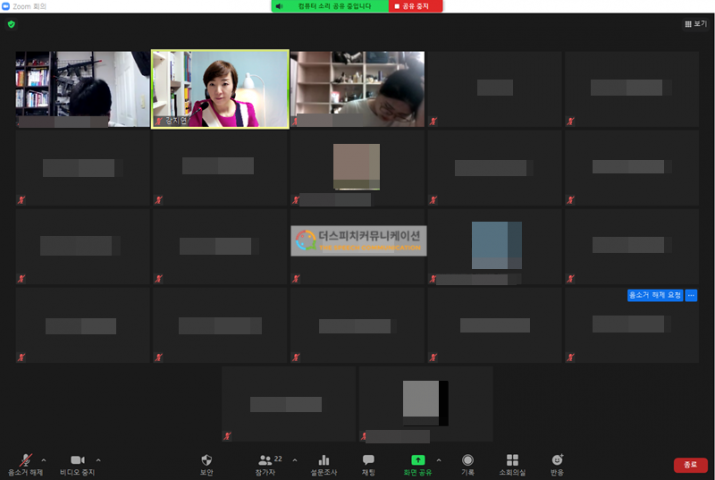
Task: Stop video with 비디오 중지 icon
Action: click(x=77, y=461)
